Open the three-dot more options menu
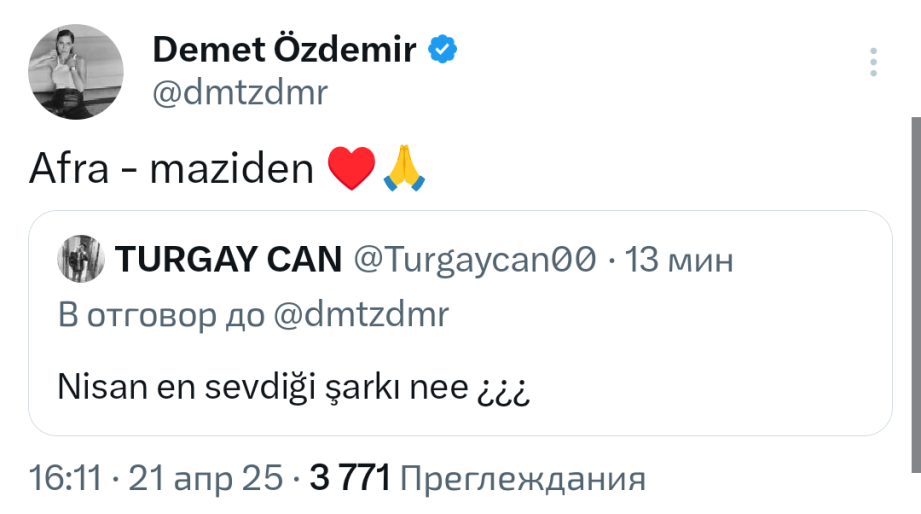Viewport: 921px width, 514px height. click(873, 62)
